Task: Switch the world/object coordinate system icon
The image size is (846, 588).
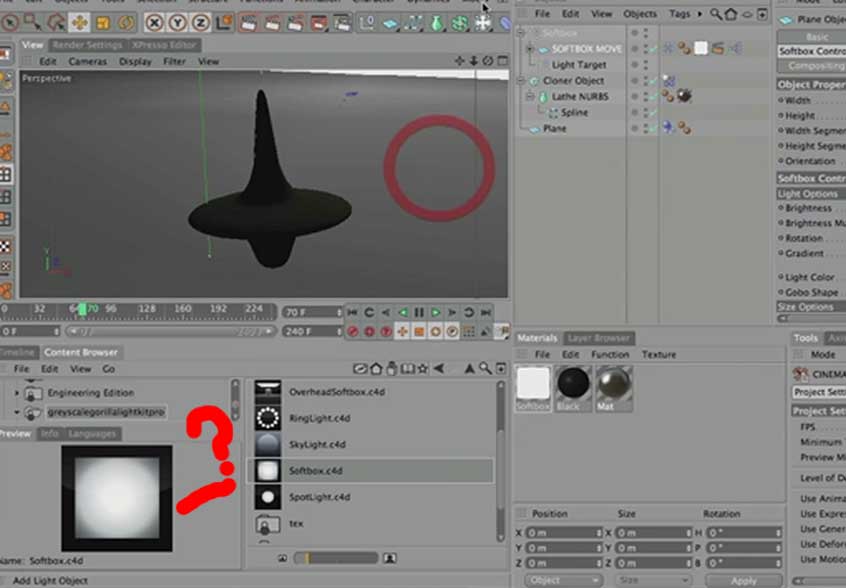Action: click(x=224, y=23)
